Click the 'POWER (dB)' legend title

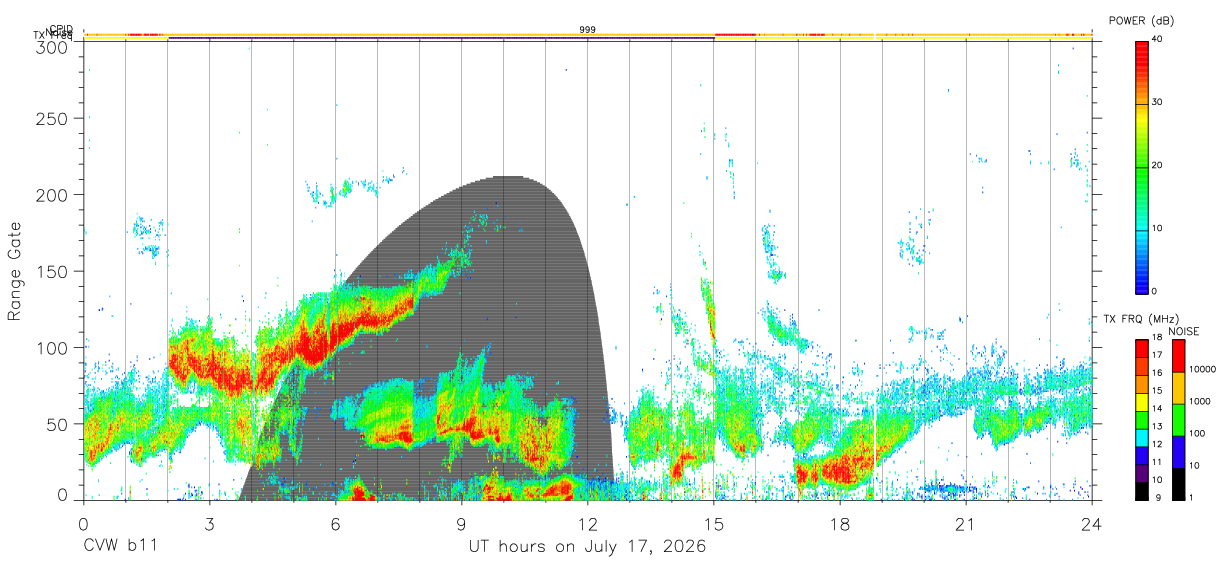click(1141, 21)
